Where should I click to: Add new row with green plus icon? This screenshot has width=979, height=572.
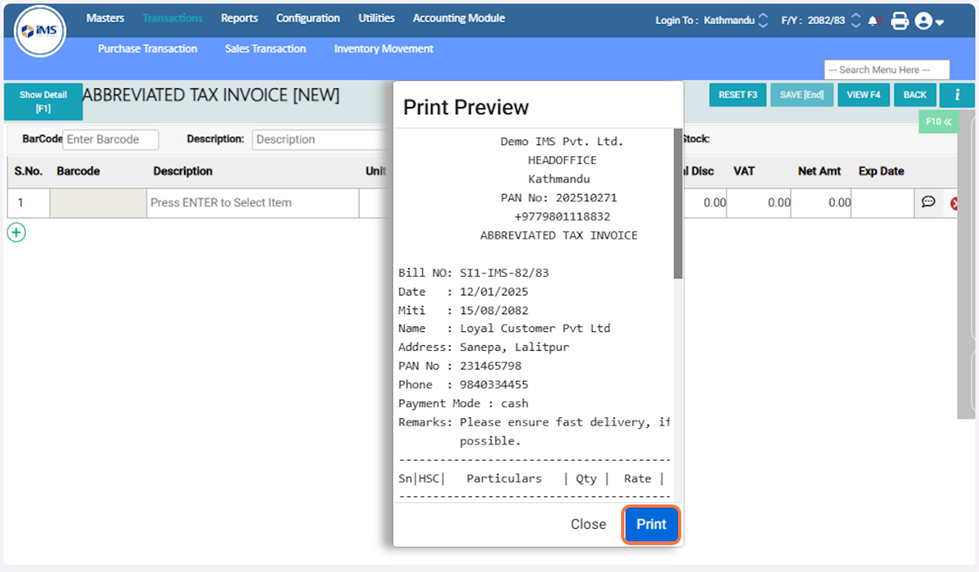point(17,232)
